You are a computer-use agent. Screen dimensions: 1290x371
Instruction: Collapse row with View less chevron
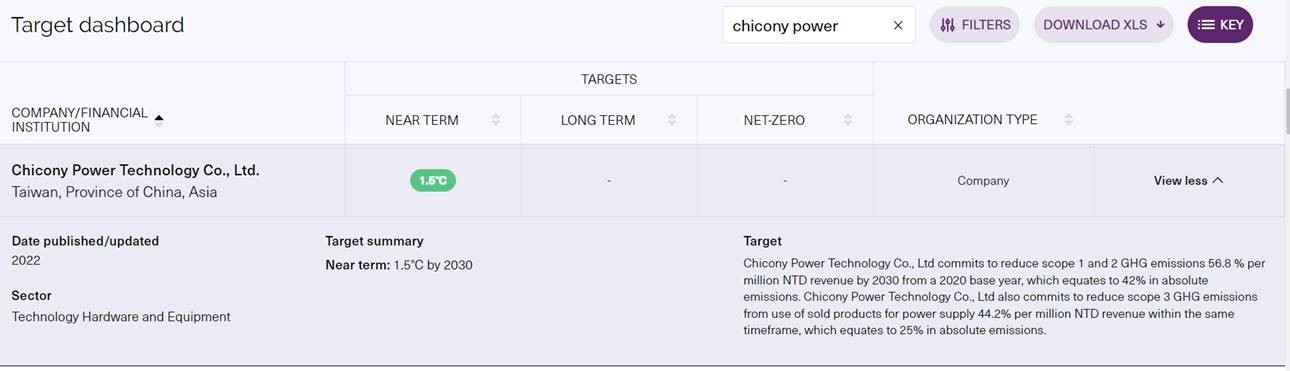tap(1188, 181)
